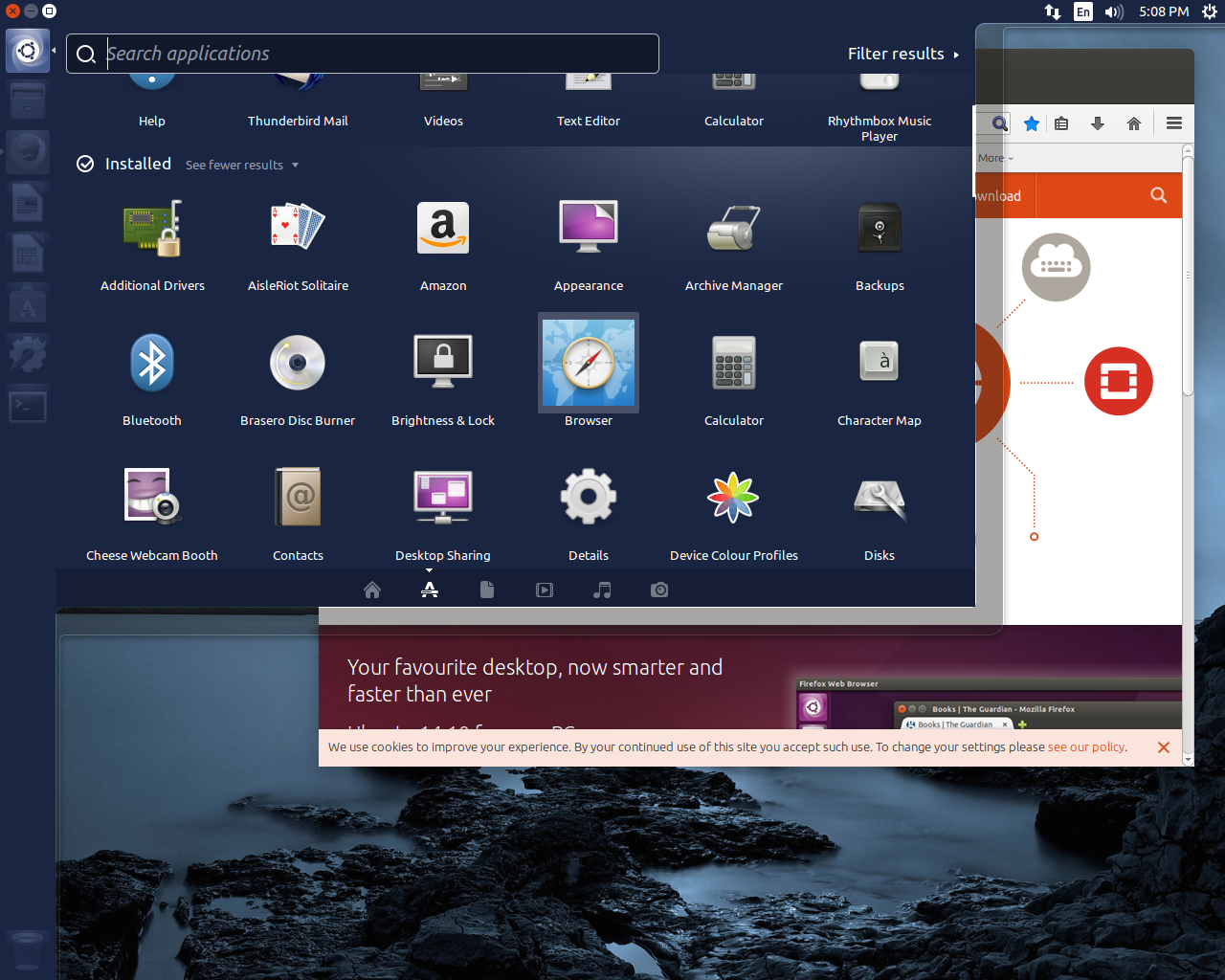Open the Additional Drivers application
1225x980 pixels.
click(152, 230)
